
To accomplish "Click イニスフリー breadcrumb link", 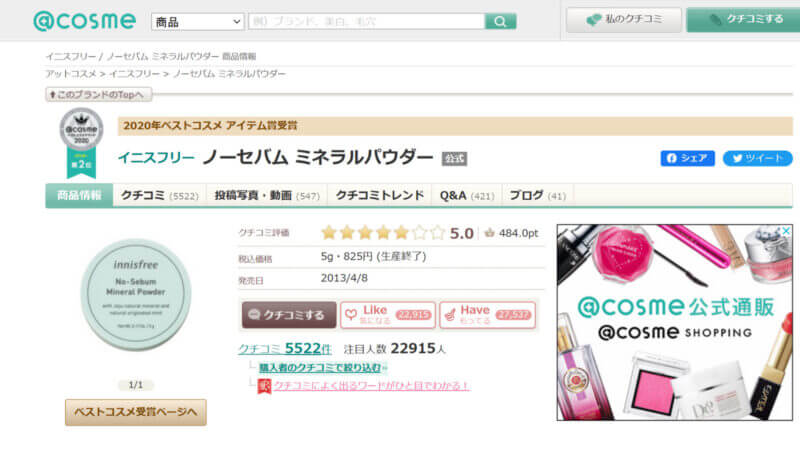I will 134,74.
